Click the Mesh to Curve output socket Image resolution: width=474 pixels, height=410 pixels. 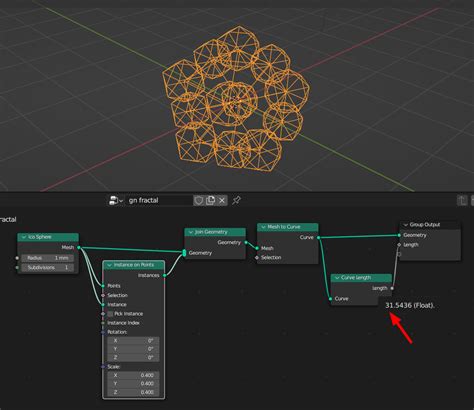click(x=318, y=237)
